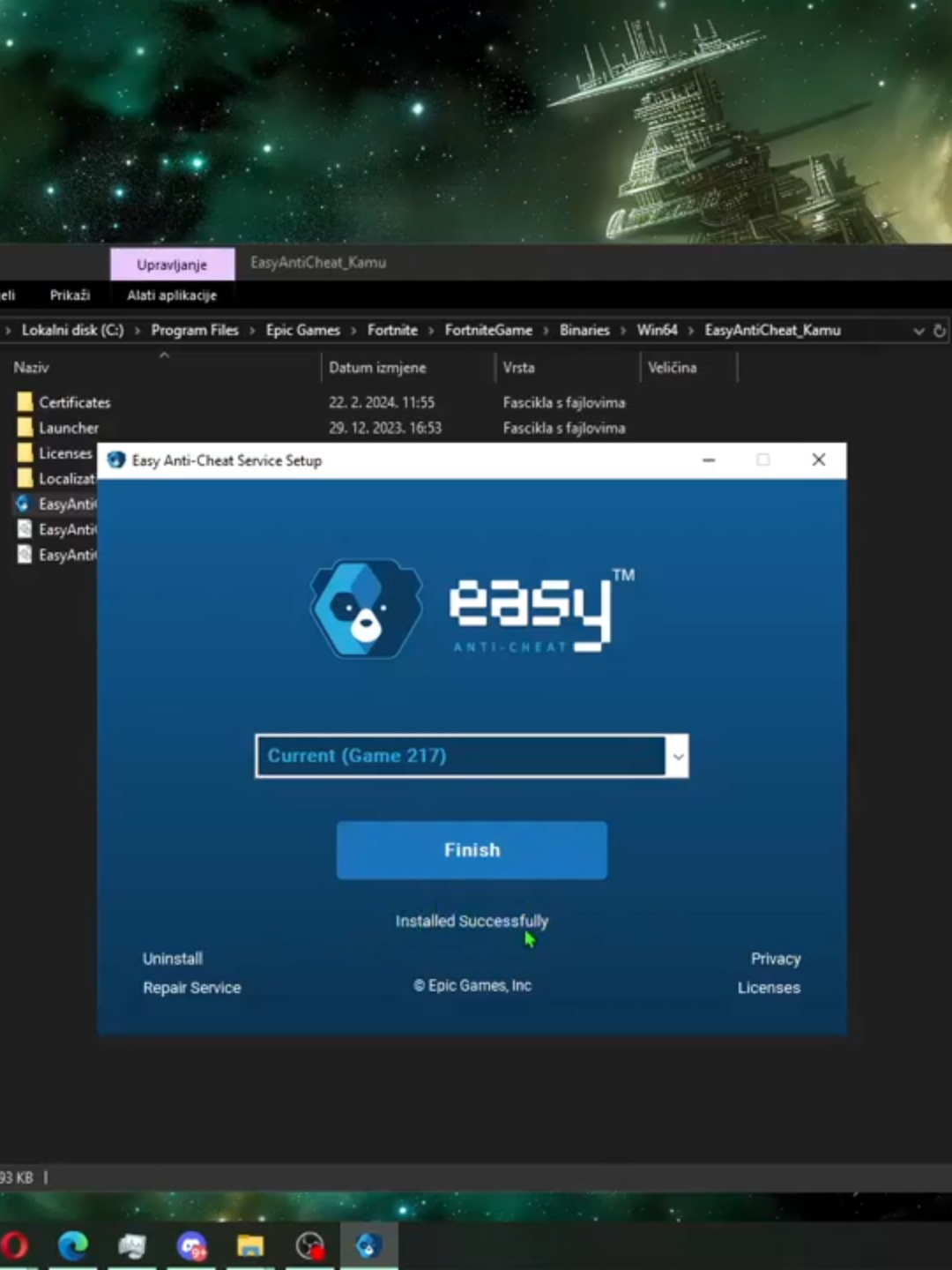Expand the chevron after Binaries breadcrumb

(x=623, y=331)
